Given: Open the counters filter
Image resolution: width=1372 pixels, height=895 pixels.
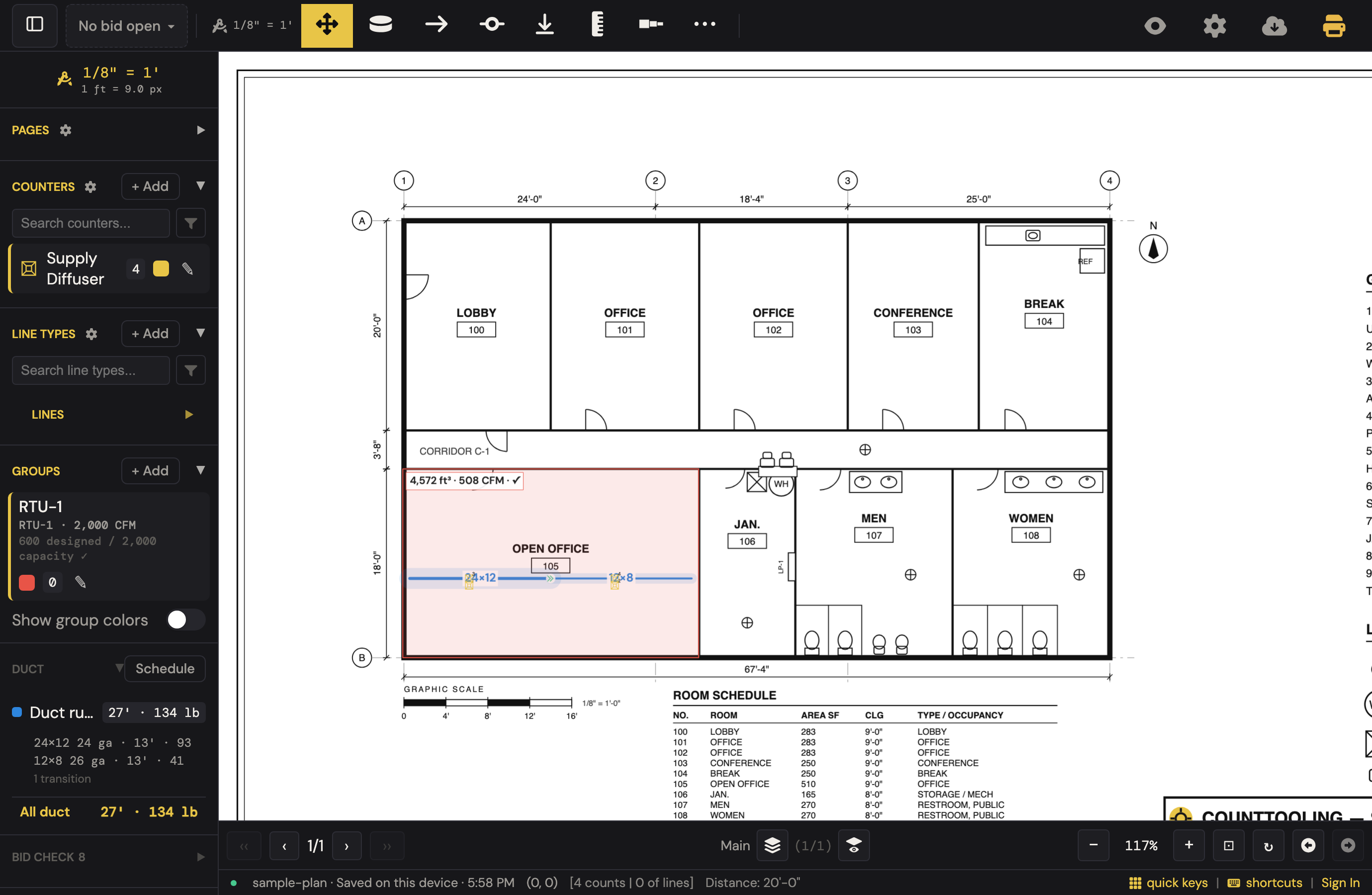Looking at the screenshot, I should coord(191,223).
